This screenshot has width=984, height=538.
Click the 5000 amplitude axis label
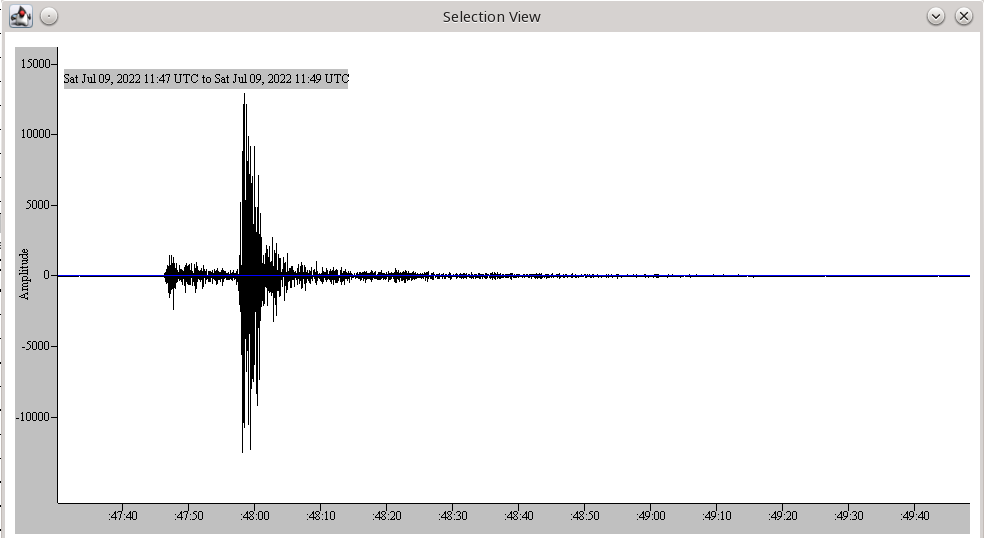39,205
